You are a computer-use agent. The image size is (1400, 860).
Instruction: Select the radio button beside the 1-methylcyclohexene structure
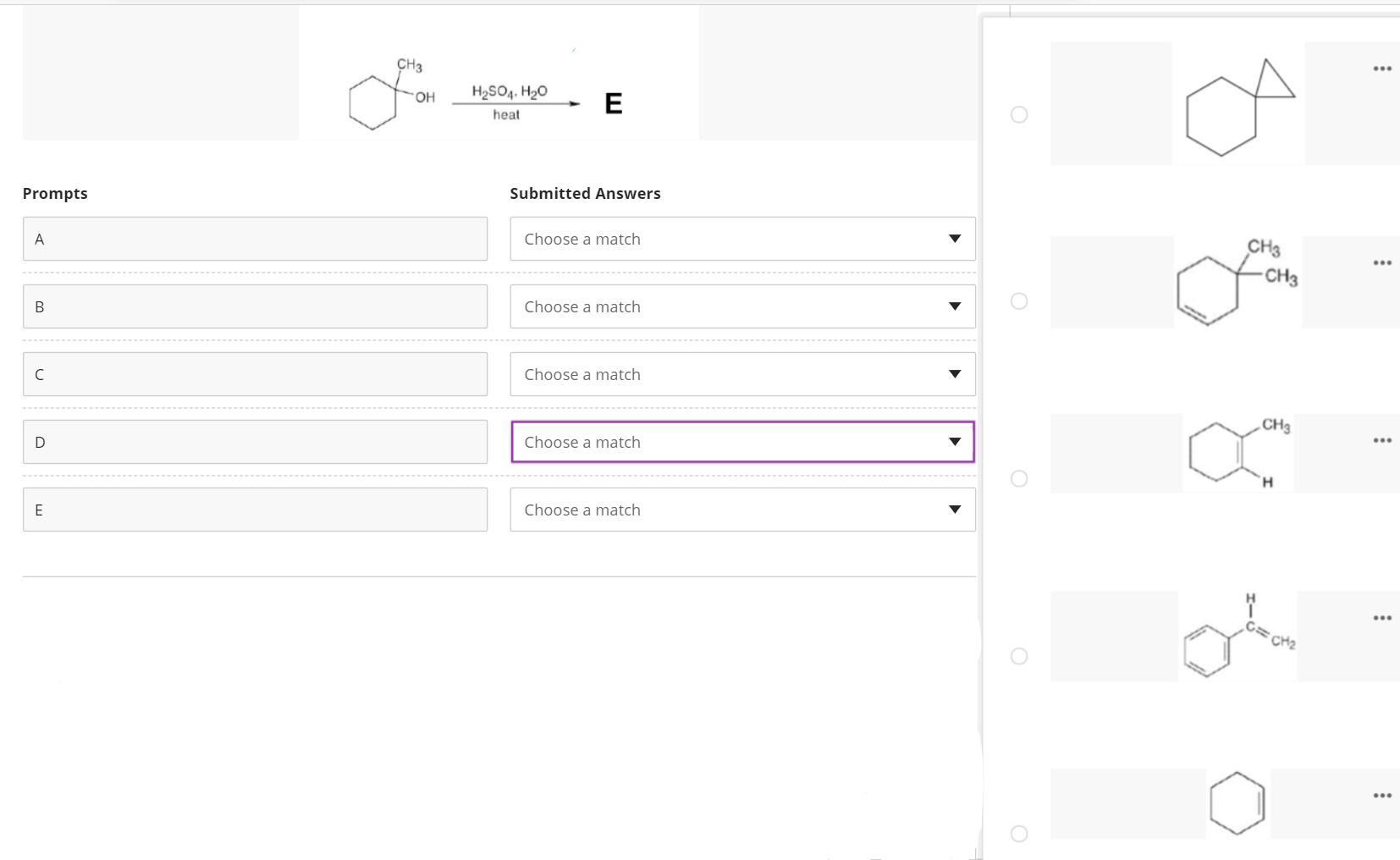tap(1019, 478)
